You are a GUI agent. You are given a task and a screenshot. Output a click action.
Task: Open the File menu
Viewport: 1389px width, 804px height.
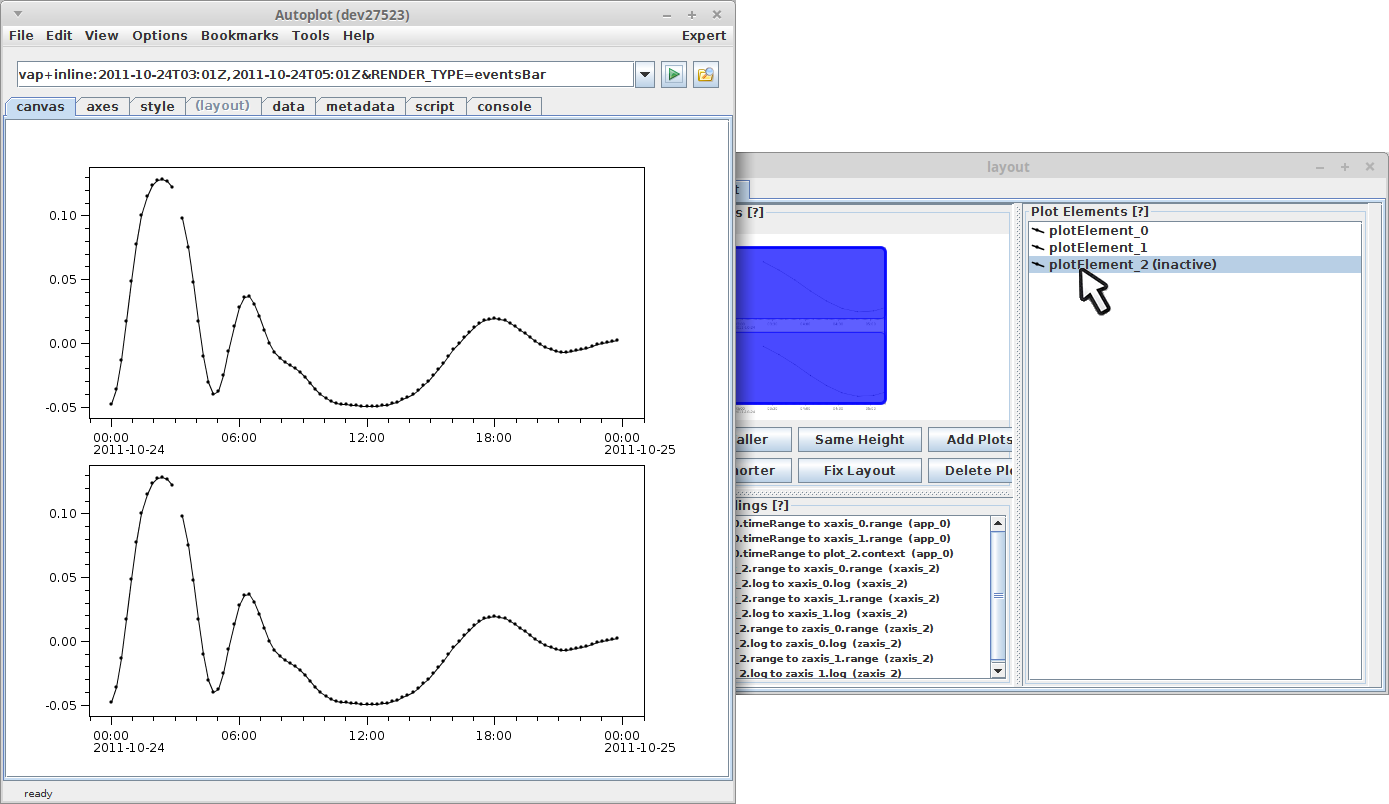click(21, 35)
